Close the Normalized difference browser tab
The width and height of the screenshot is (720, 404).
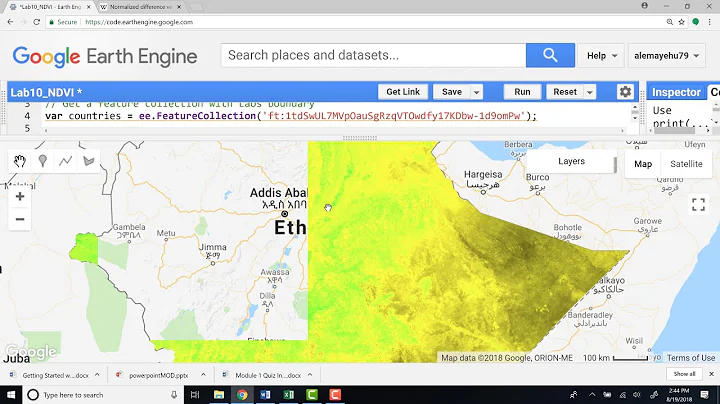point(179,7)
